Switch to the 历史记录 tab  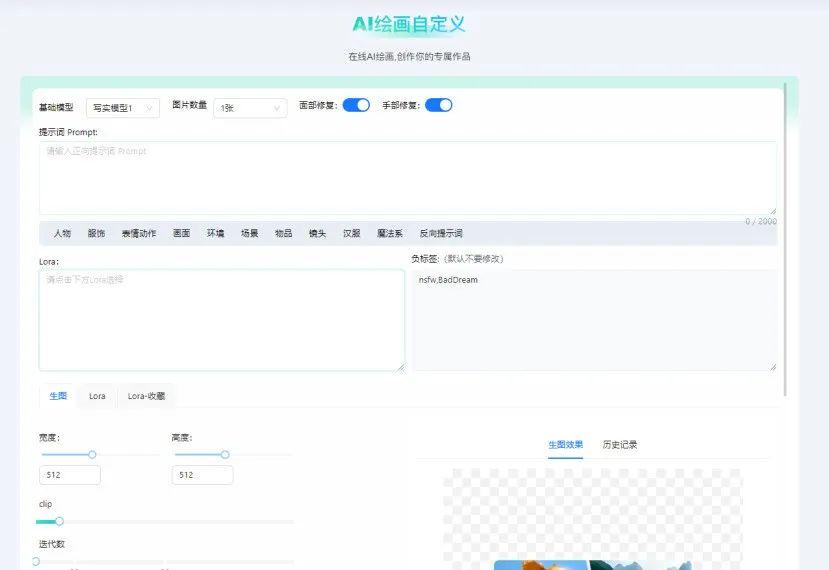pyautogui.click(x=620, y=445)
